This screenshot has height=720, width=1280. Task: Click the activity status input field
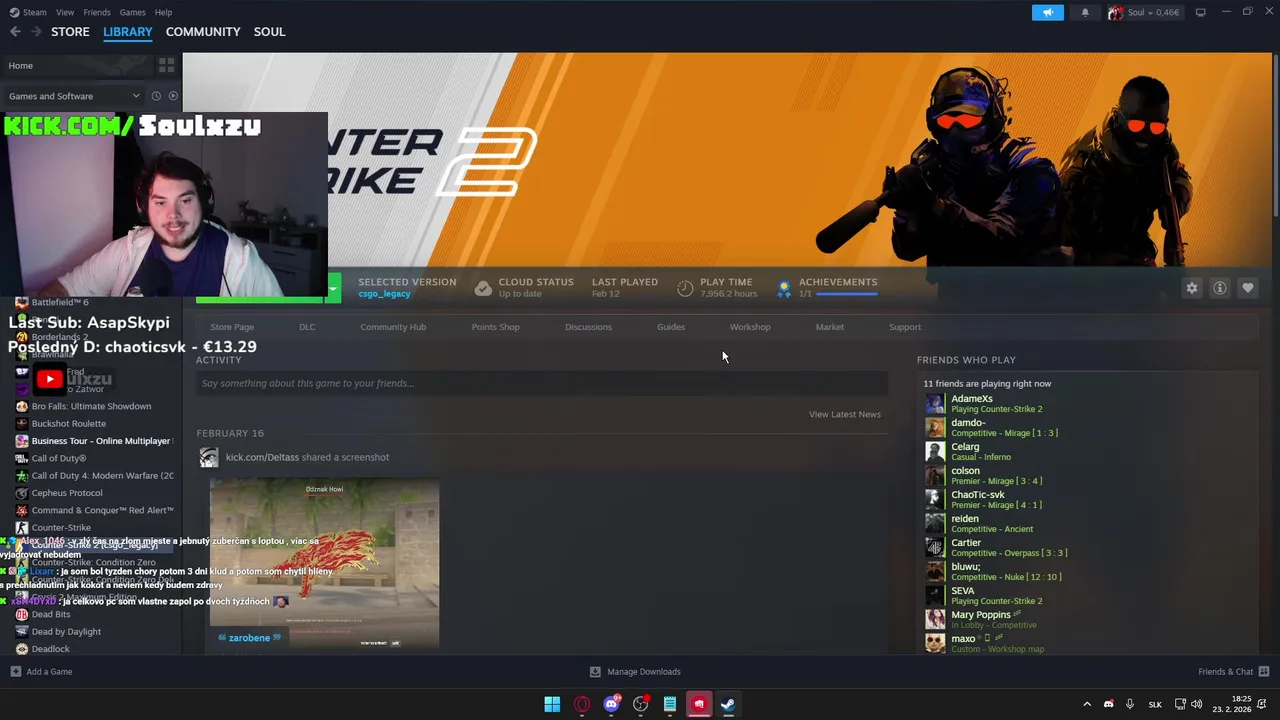point(542,383)
